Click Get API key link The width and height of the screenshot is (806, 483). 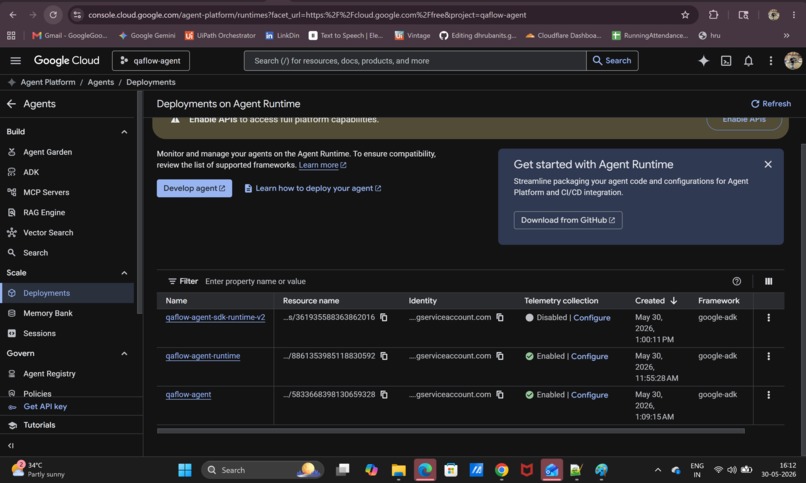pyautogui.click(x=45, y=406)
